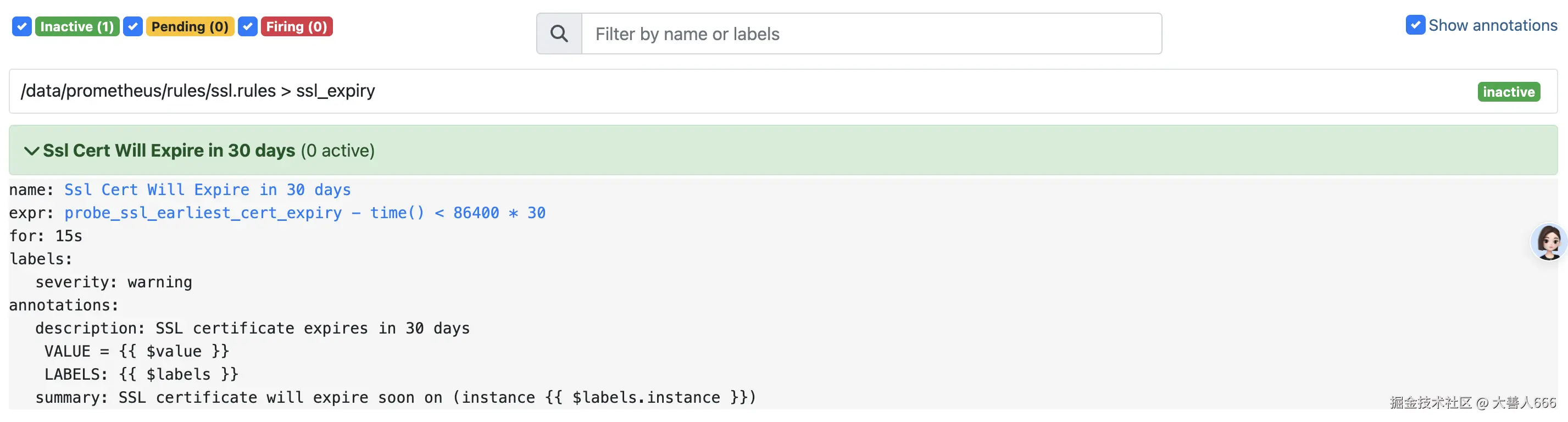
Task: Click the floating avatar icon at right edge
Action: click(1548, 242)
